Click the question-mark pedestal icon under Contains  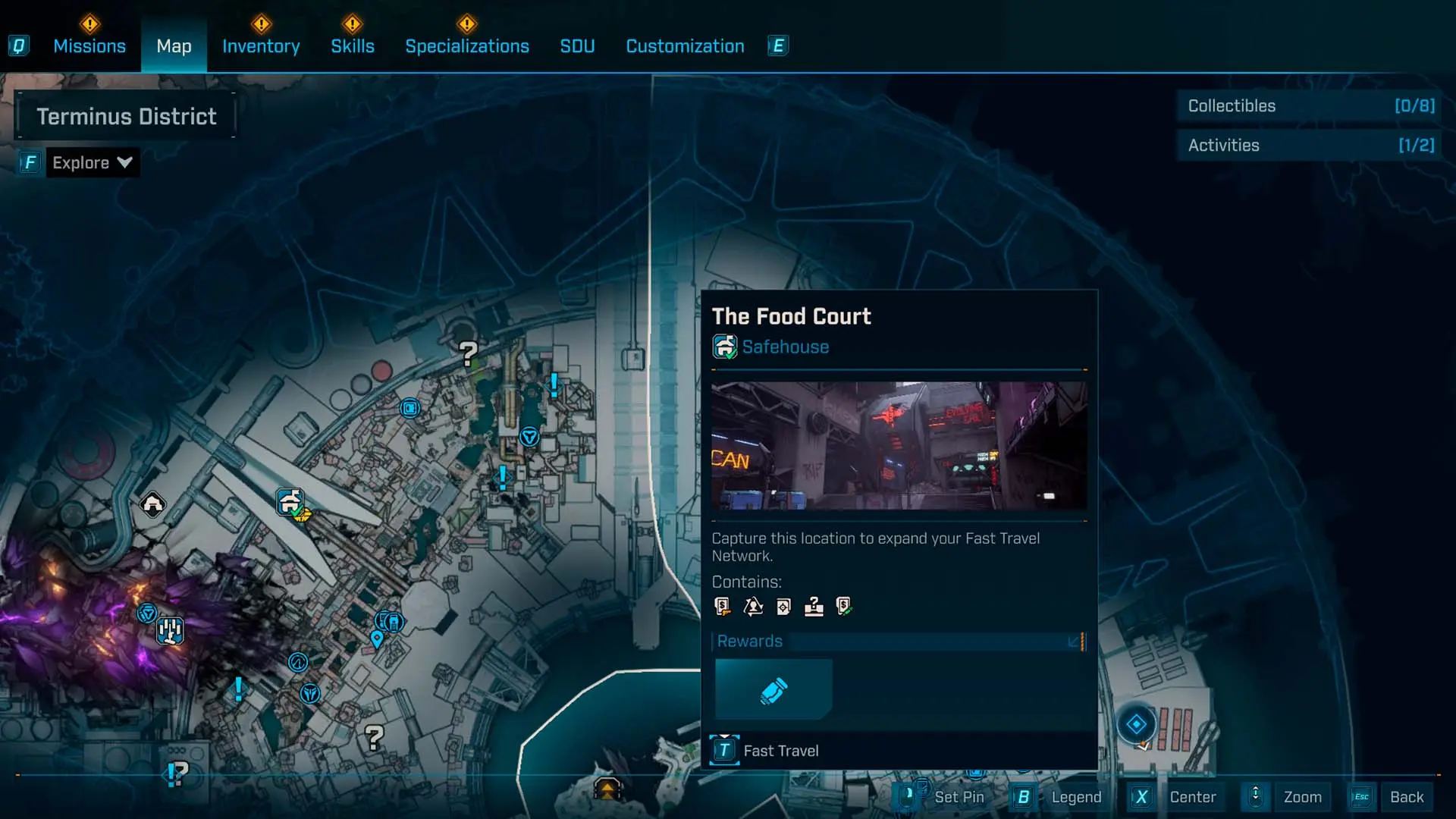[x=814, y=607]
